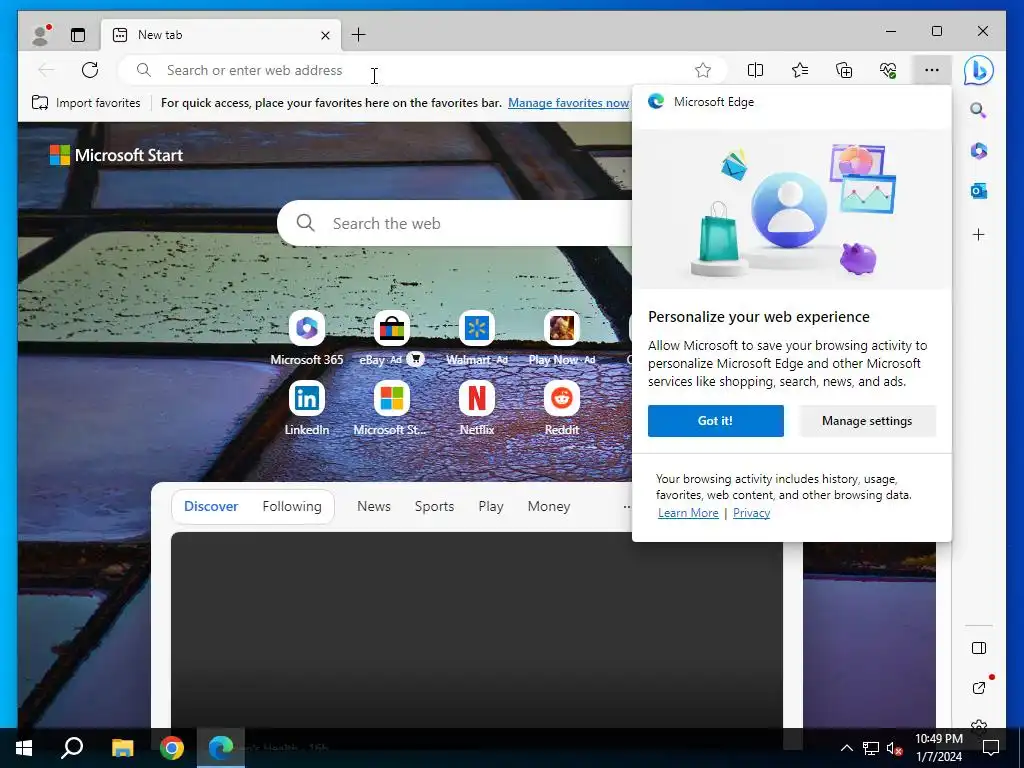Open the Privacy link
The height and width of the screenshot is (768, 1024).
(751, 513)
